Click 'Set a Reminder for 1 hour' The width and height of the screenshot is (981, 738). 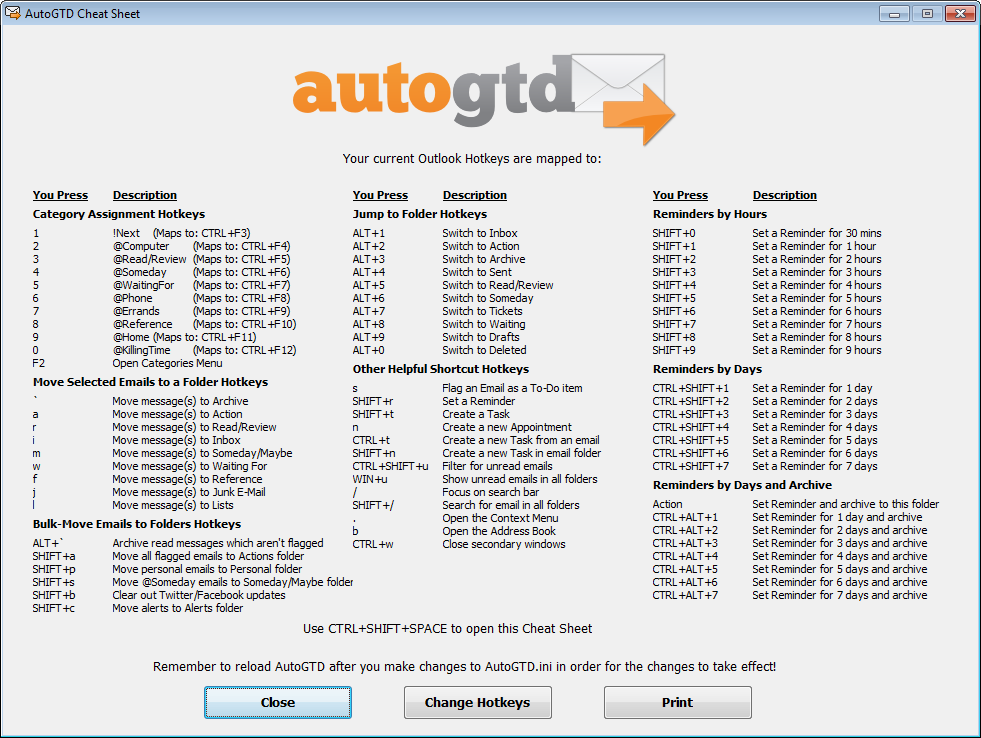click(x=815, y=246)
